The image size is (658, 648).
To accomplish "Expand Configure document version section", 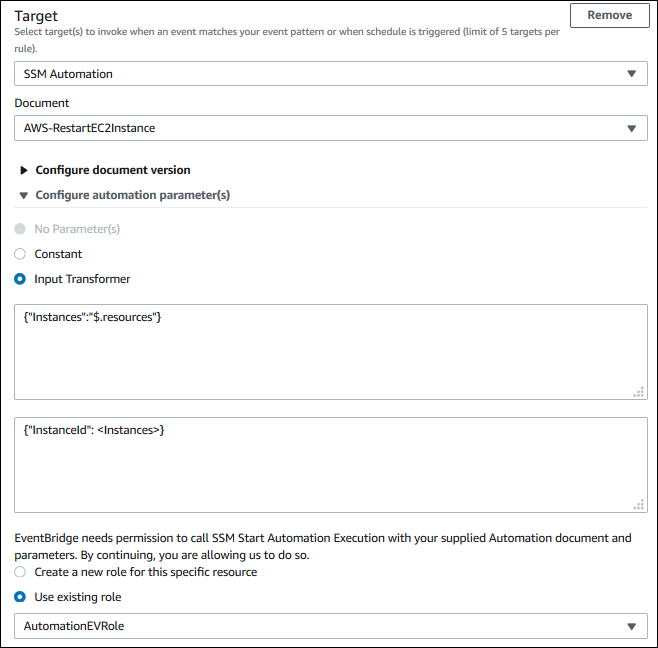I will click(112, 170).
